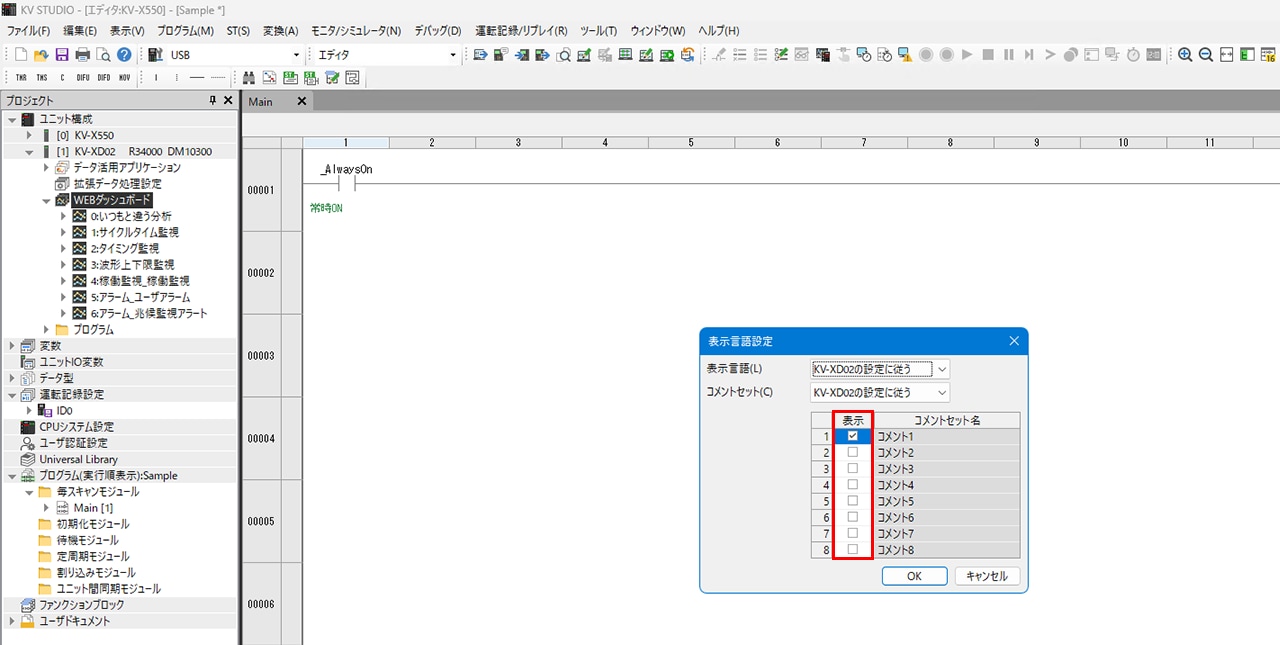This screenshot has width=1280, height=645.
Task: Select CPUシステム設定 in project tree
Action: [x=76, y=427]
